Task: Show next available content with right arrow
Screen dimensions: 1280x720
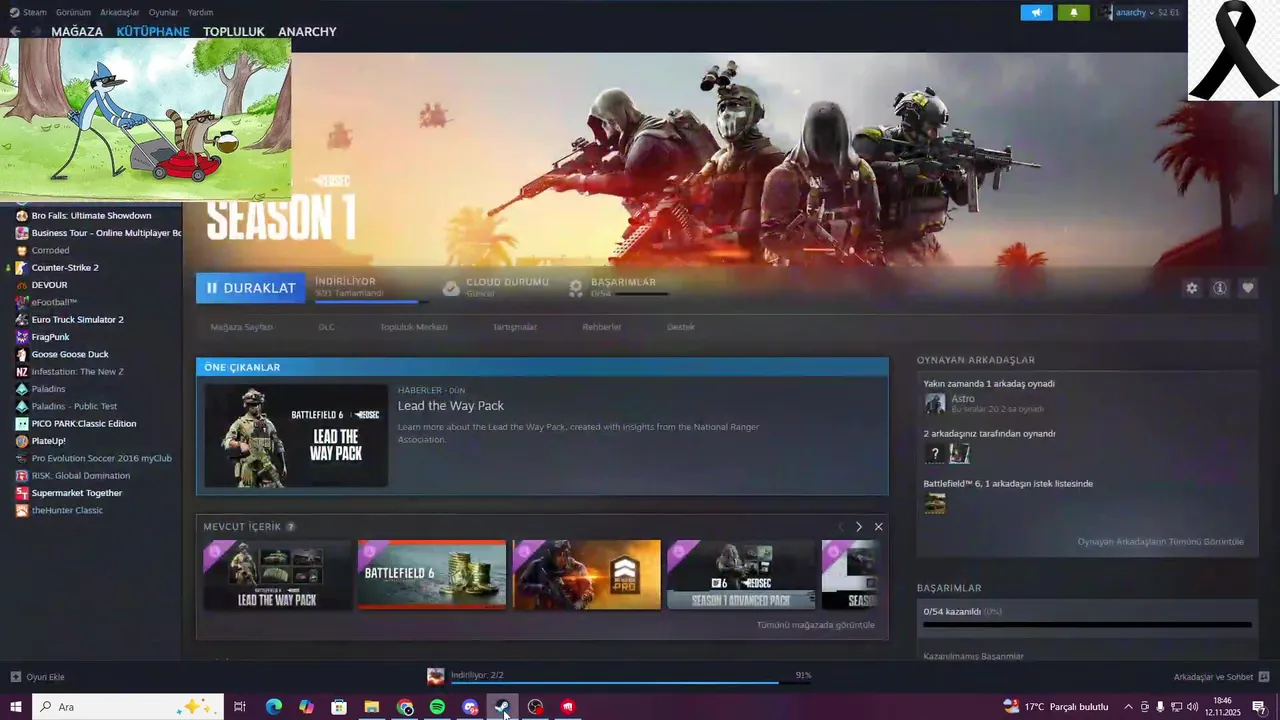Action: (x=858, y=527)
